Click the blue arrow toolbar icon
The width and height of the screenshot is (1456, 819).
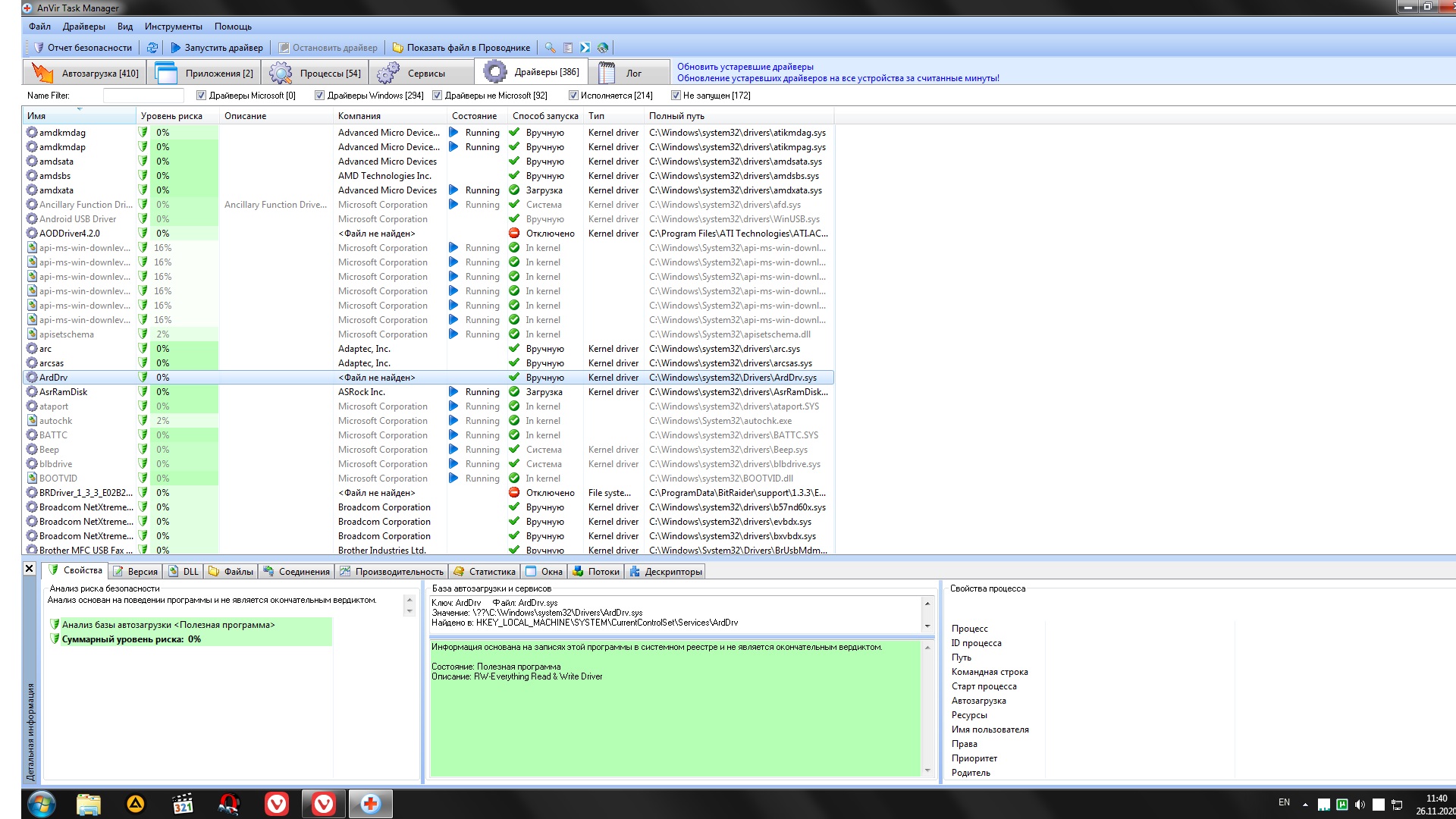click(585, 48)
